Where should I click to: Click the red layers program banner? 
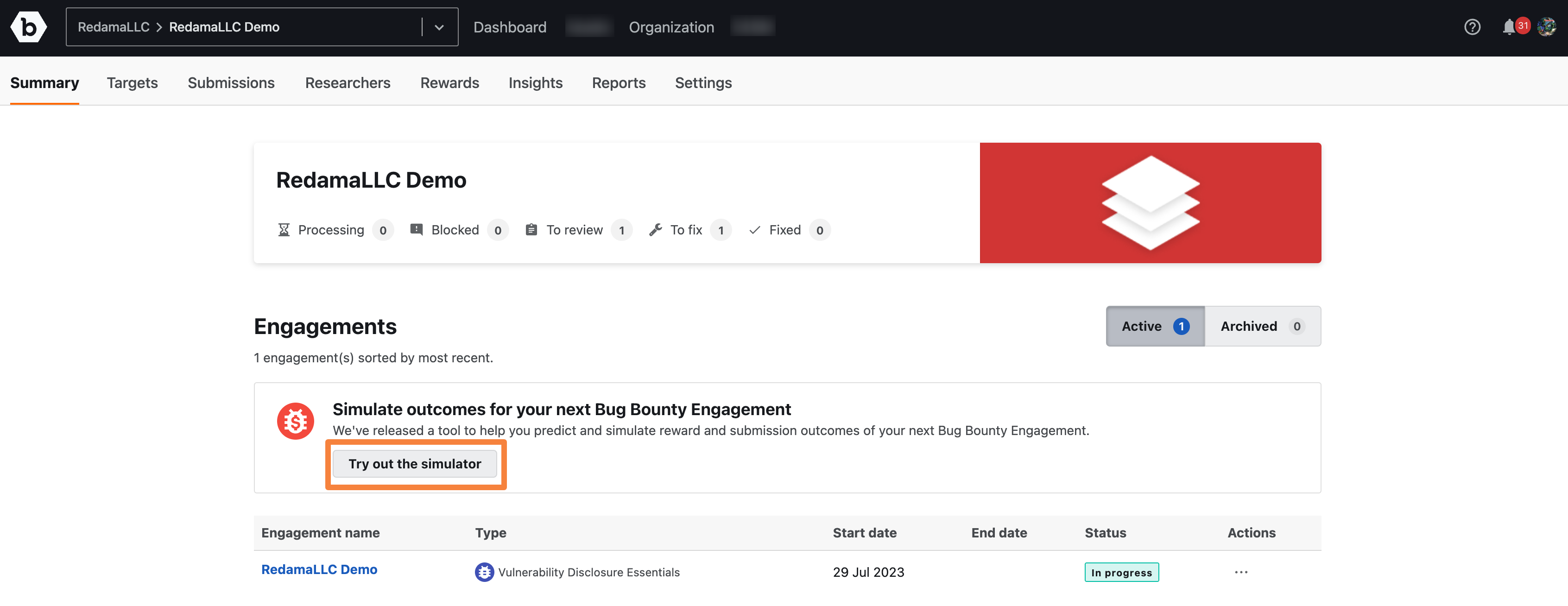pyautogui.click(x=1150, y=202)
